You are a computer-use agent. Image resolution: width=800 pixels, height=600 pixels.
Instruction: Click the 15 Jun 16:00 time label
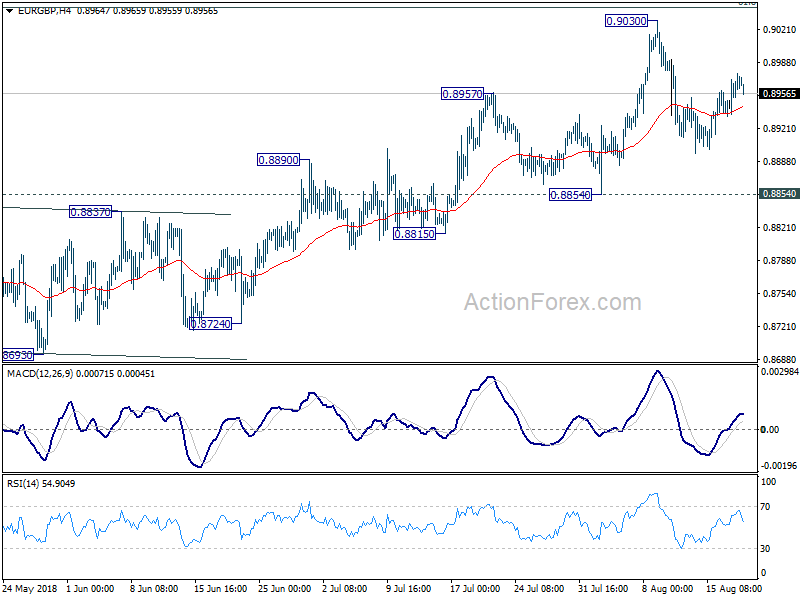220,589
